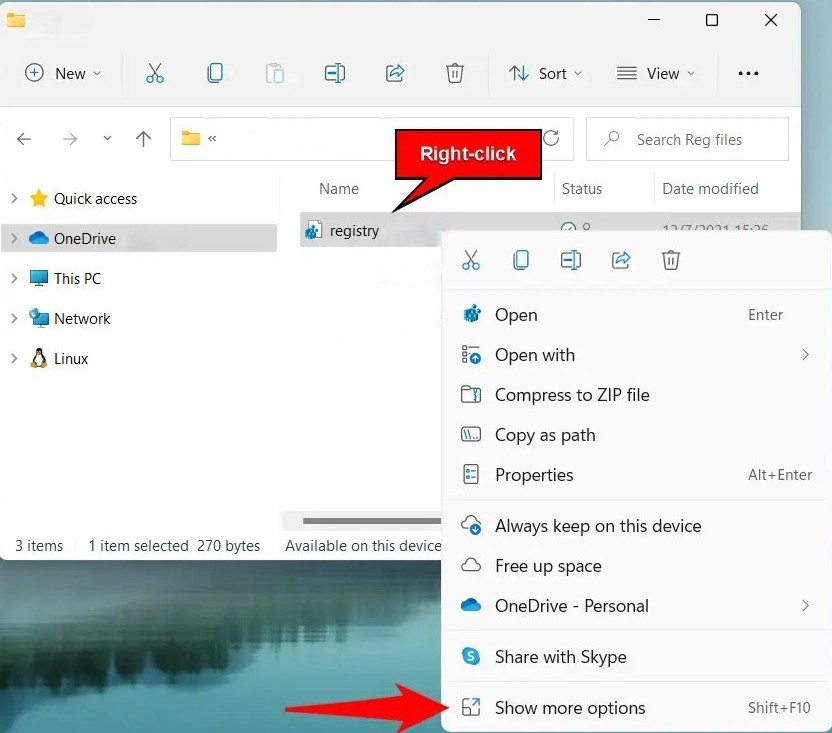Viewport: 832px width, 733px height.
Task: Open the View dropdown menu
Action: coord(656,73)
